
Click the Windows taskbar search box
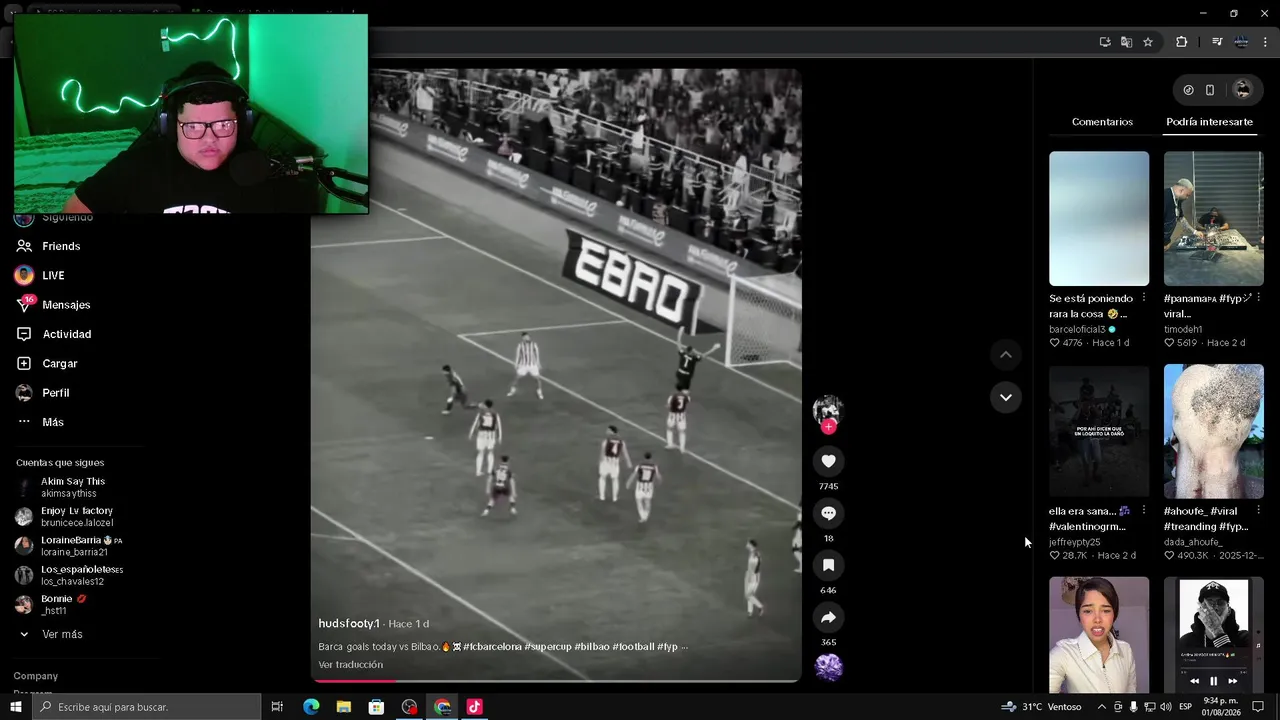click(147, 707)
